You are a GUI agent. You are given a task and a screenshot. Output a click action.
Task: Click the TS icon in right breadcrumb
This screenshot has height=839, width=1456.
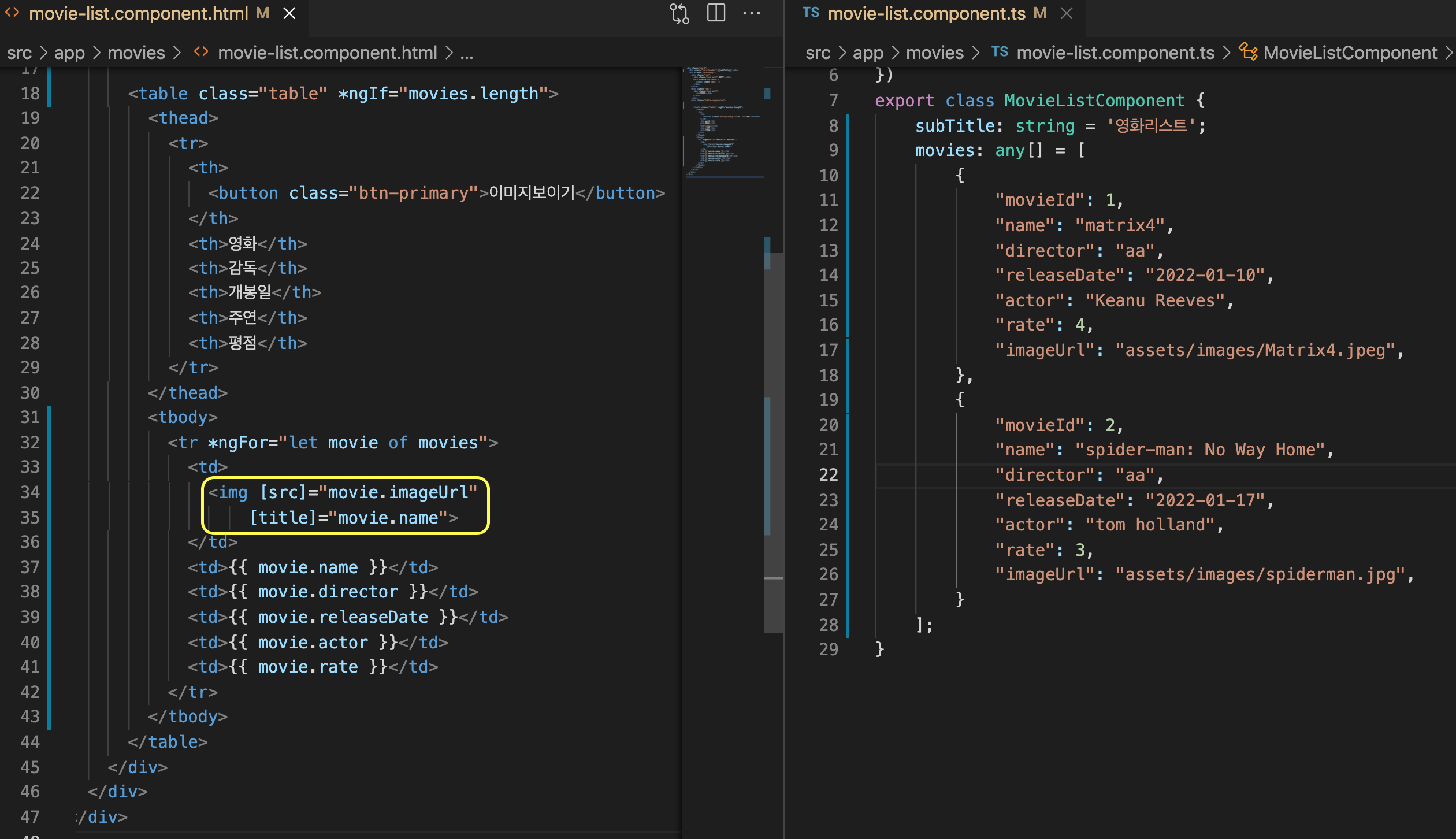[x=1000, y=53]
